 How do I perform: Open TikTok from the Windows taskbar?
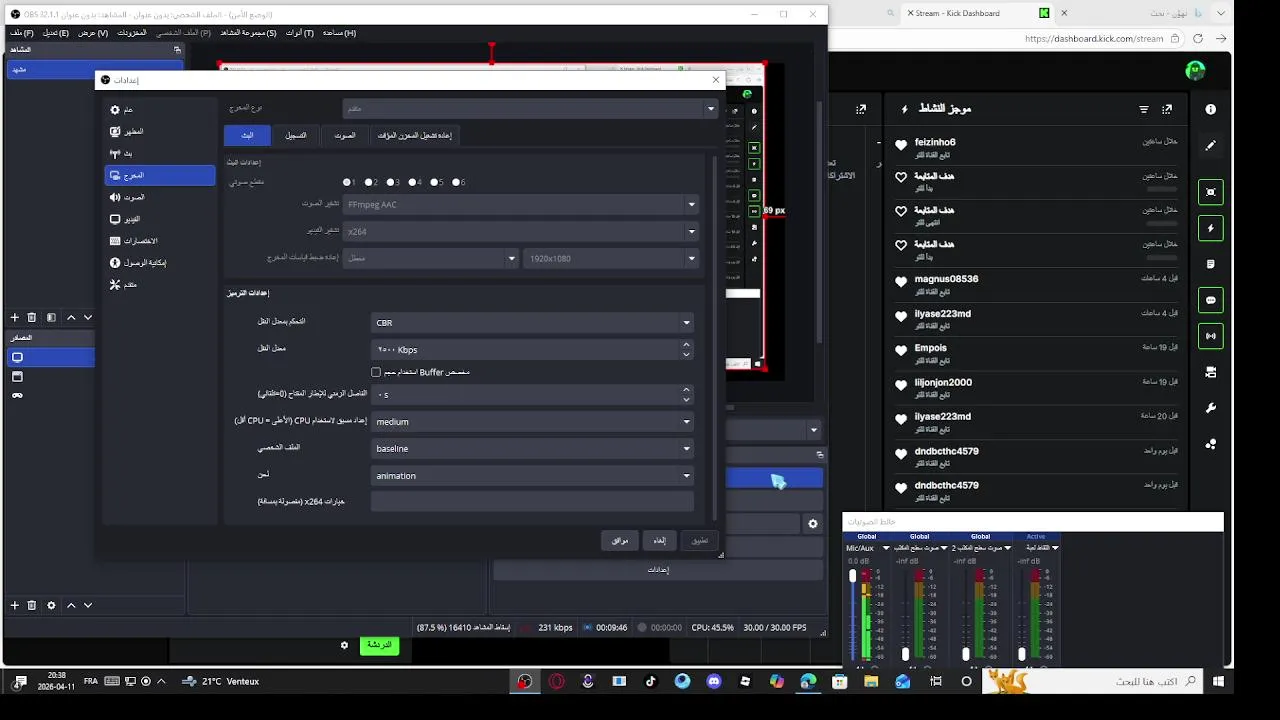tap(651, 681)
